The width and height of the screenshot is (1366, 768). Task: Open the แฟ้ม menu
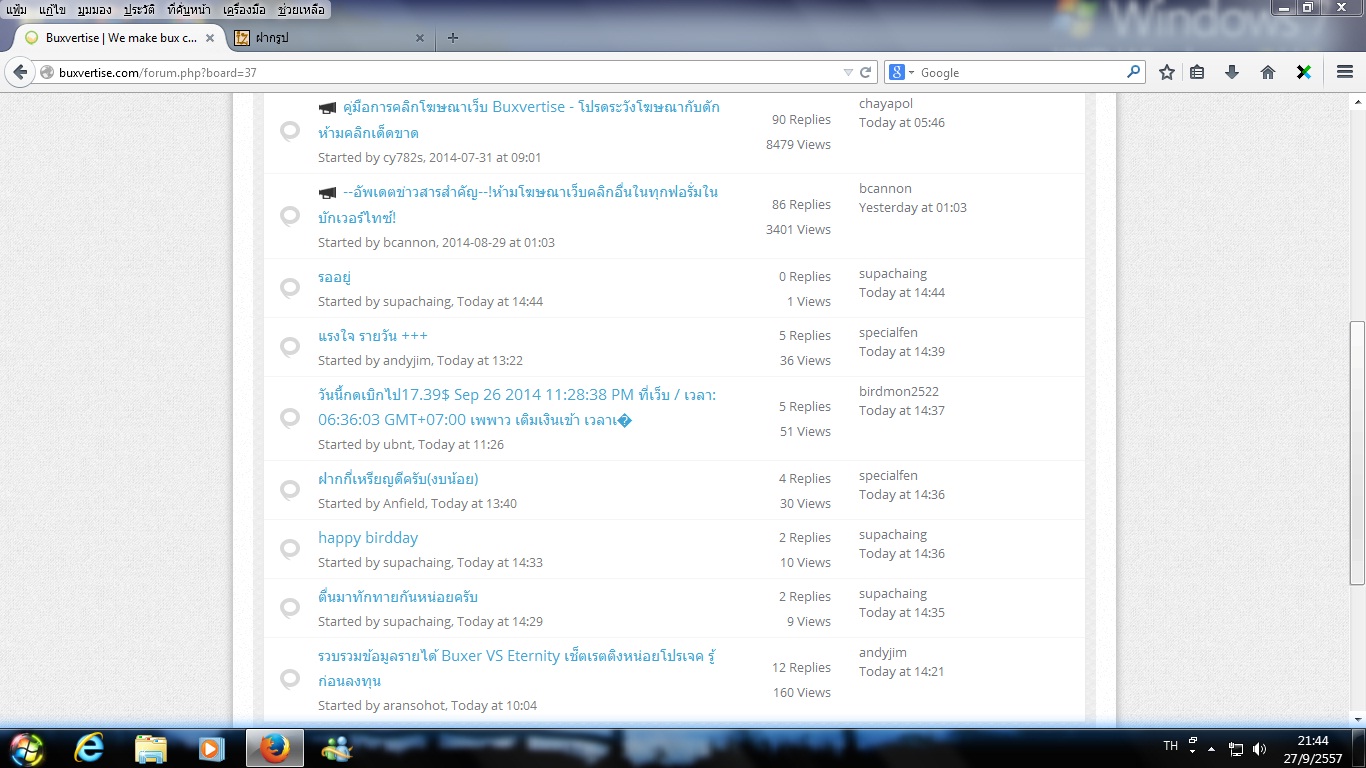click(16, 9)
